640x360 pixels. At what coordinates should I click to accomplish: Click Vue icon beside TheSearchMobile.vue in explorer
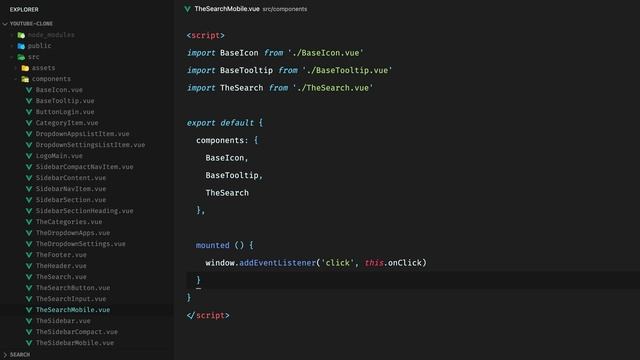(29, 310)
